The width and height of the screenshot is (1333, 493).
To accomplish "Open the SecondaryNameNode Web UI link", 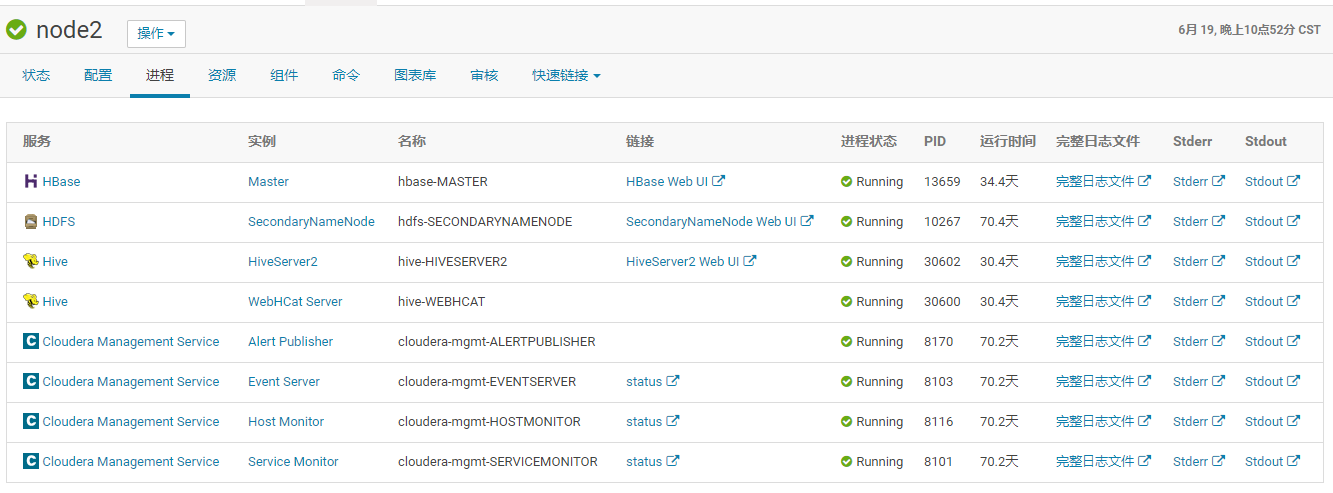I will click(x=719, y=222).
